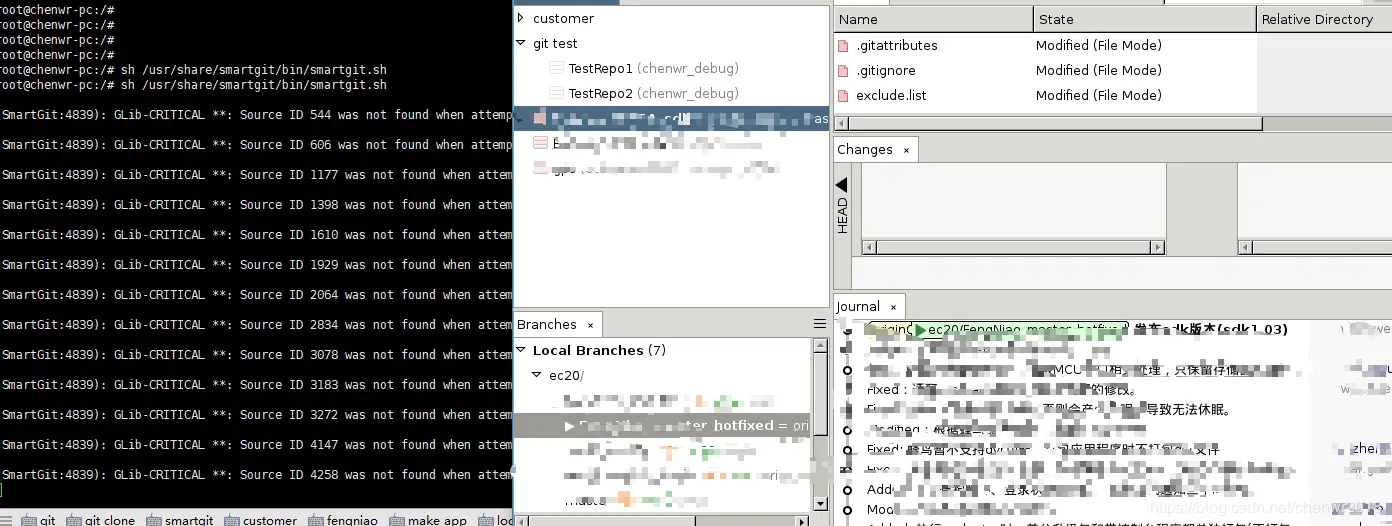This screenshot has width=1392, height=526.
Task: Close the Branches tab
Action: pos(590,325)
